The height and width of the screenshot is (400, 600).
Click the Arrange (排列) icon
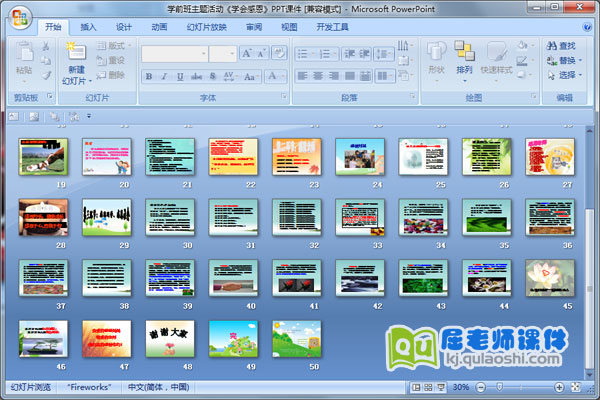(x=464, y=53)
